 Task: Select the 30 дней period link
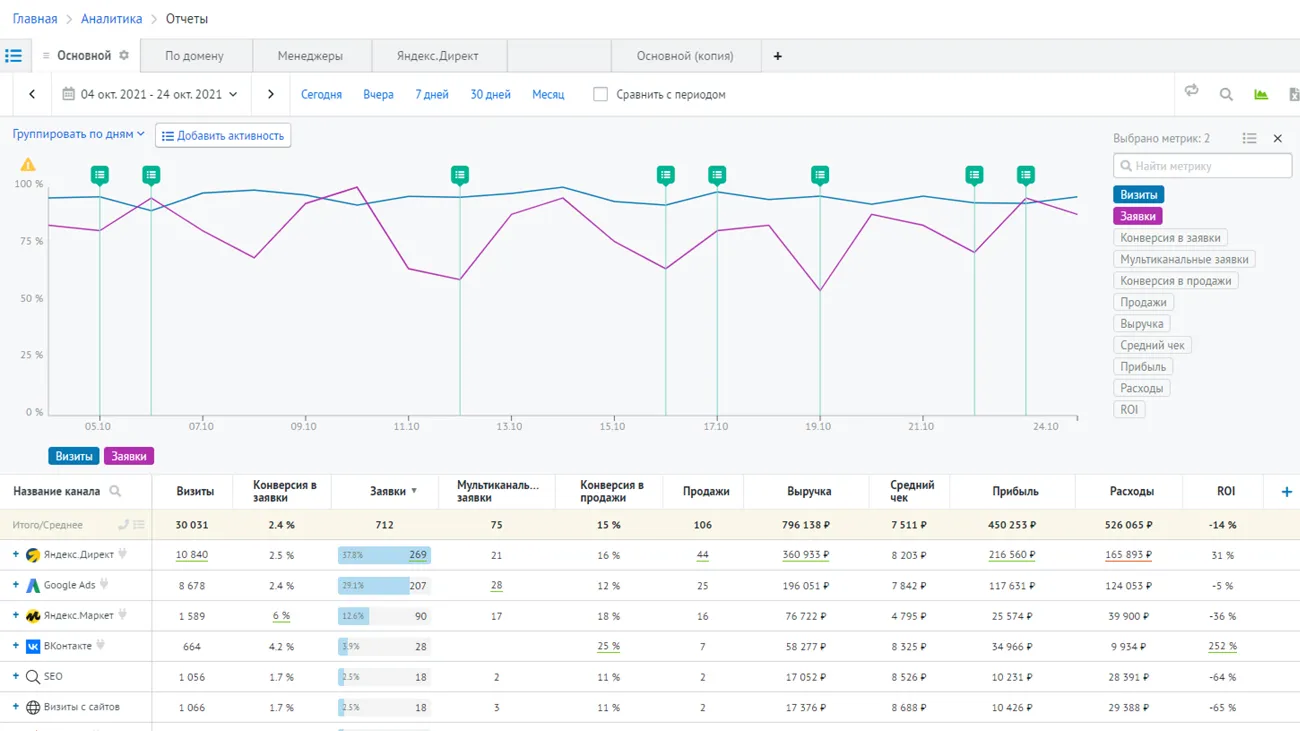490,95
